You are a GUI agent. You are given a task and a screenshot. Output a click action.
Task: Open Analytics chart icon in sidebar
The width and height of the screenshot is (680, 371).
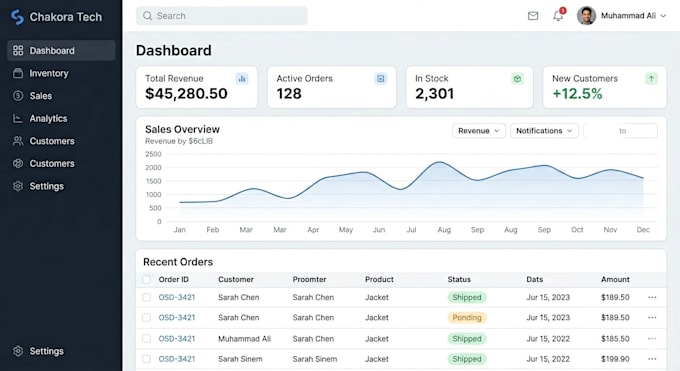coord(18,118)
